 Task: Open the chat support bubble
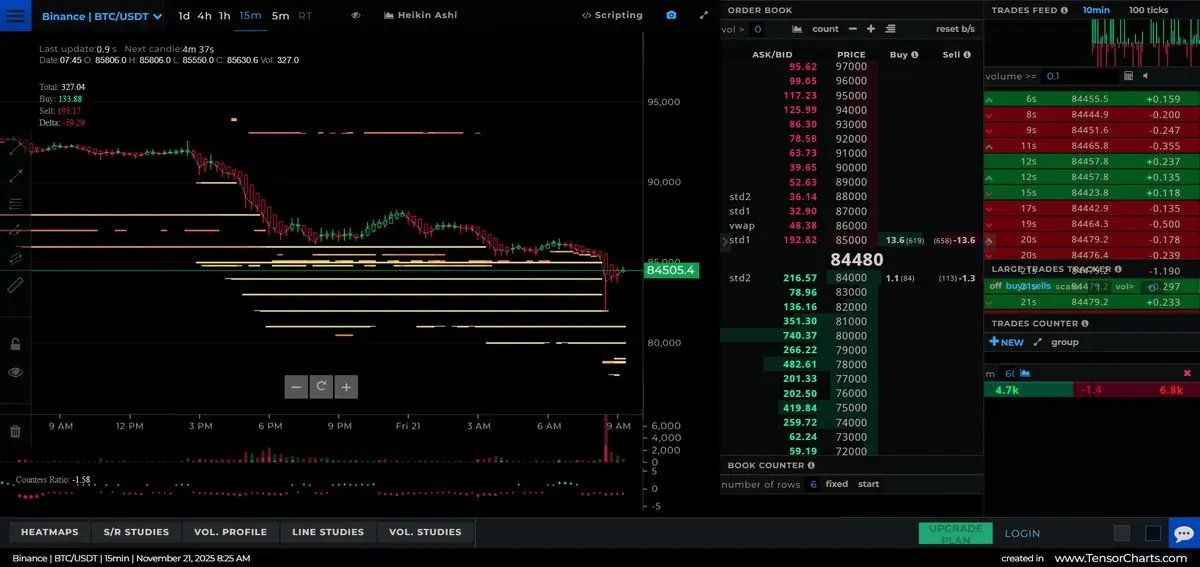point(1184,533)
